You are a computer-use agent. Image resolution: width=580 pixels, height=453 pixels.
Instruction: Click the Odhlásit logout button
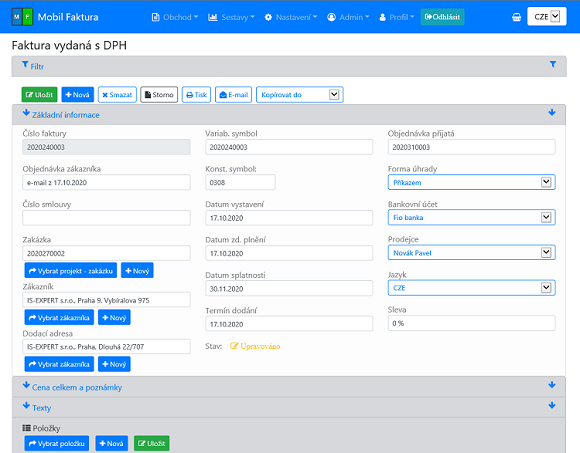pos(442,17)
